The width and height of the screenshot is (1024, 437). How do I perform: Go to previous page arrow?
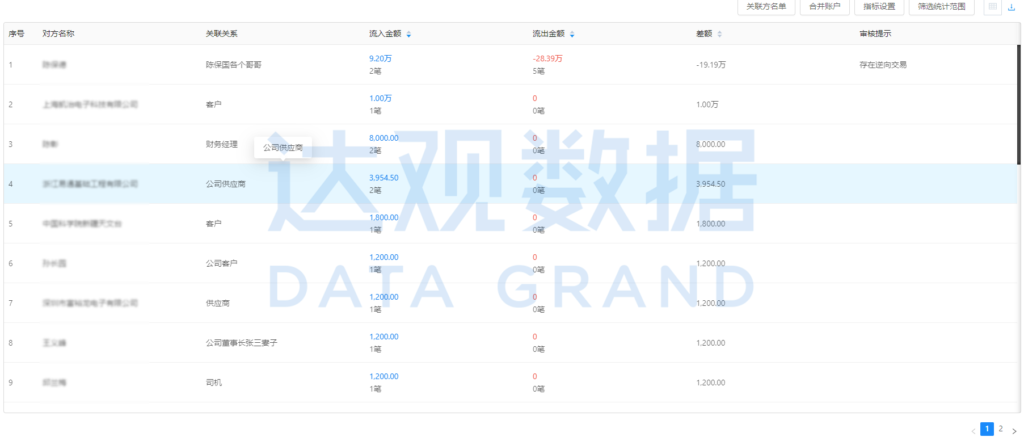[x=974, y=430]
